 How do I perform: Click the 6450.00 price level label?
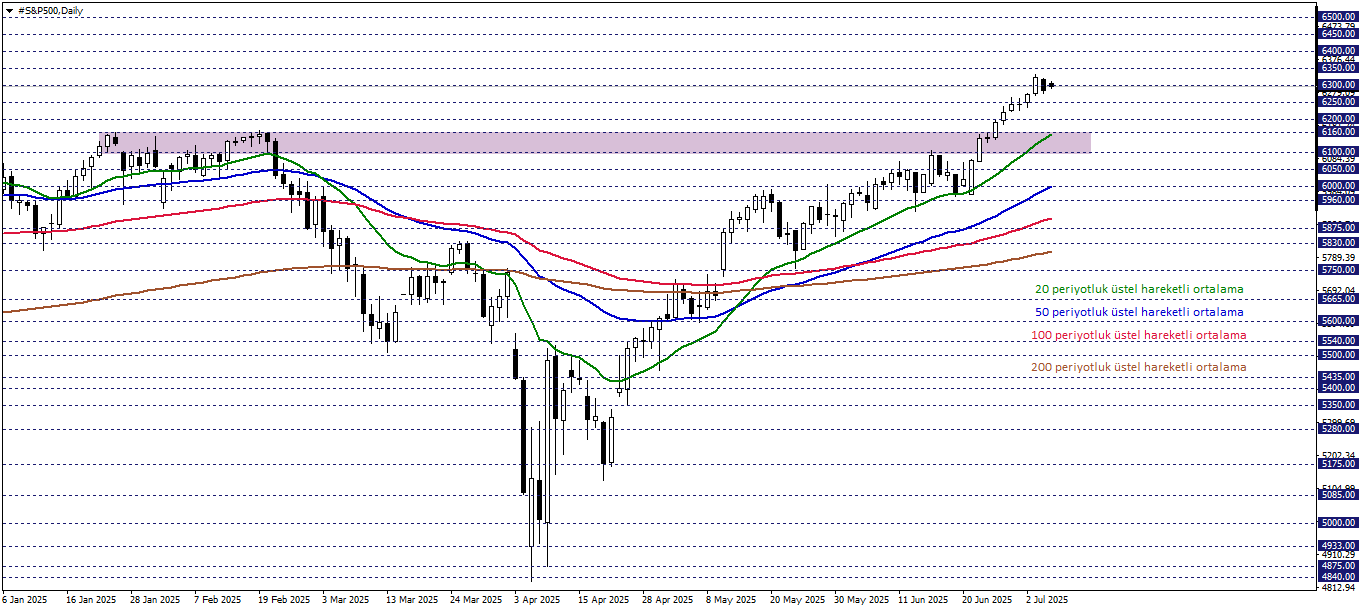tap(1337, 33)
